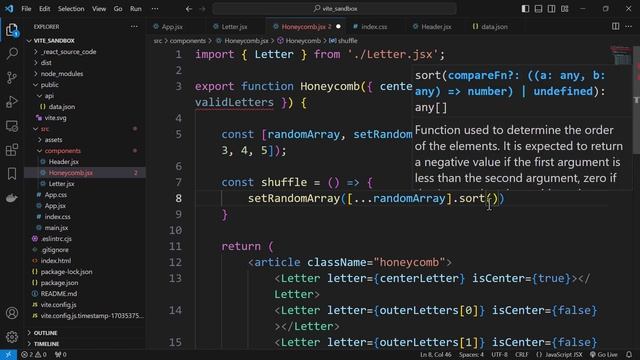
Task: Toggle the secondary side bar layout icon
Action: 551,9
